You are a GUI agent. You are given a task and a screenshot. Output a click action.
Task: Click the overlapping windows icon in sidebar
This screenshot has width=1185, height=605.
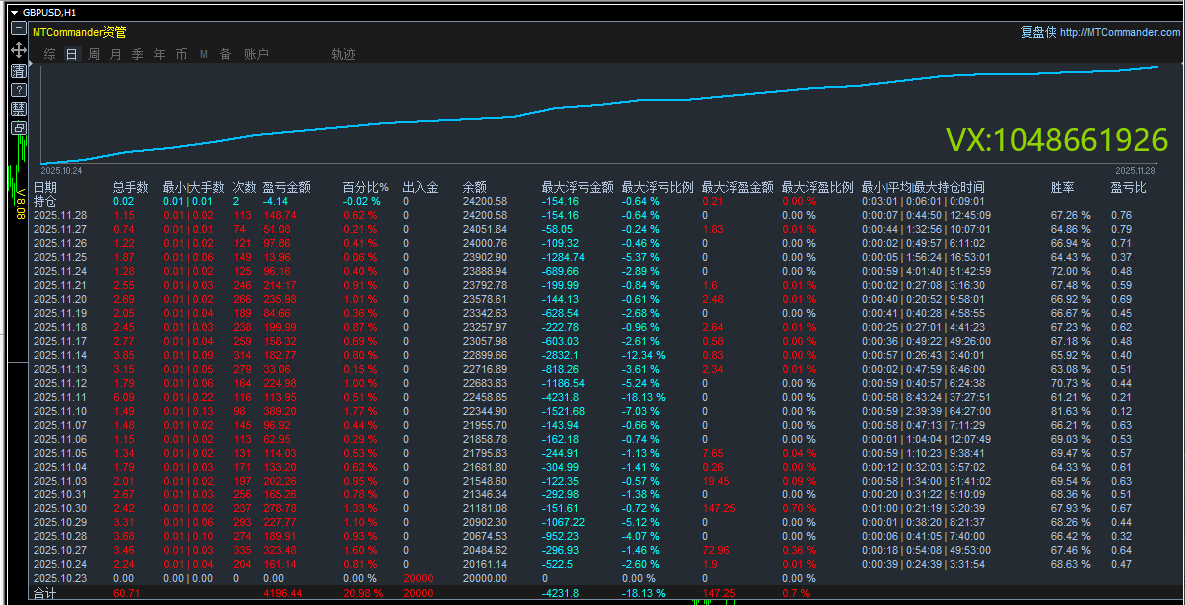click(x=18, y=128)
